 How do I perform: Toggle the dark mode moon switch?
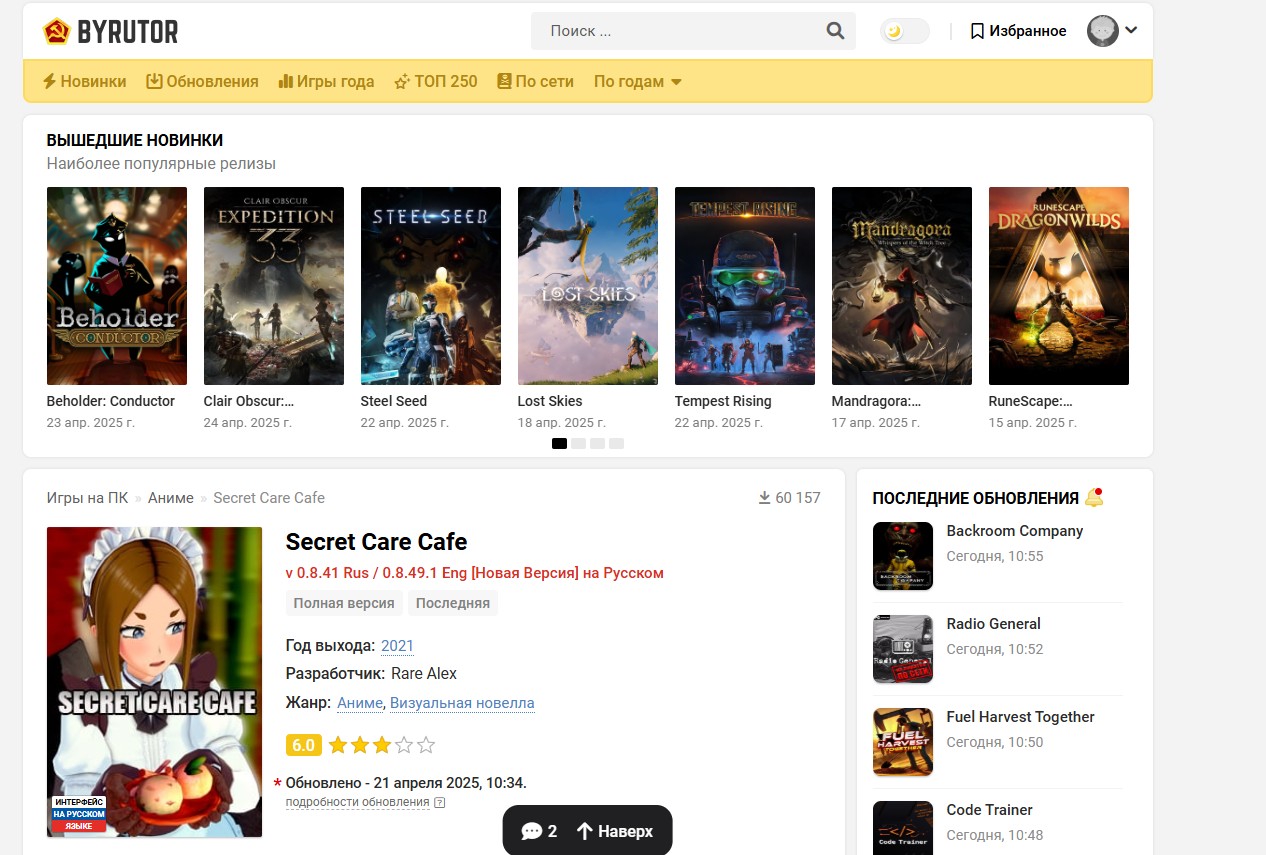(x=904, y=31)
